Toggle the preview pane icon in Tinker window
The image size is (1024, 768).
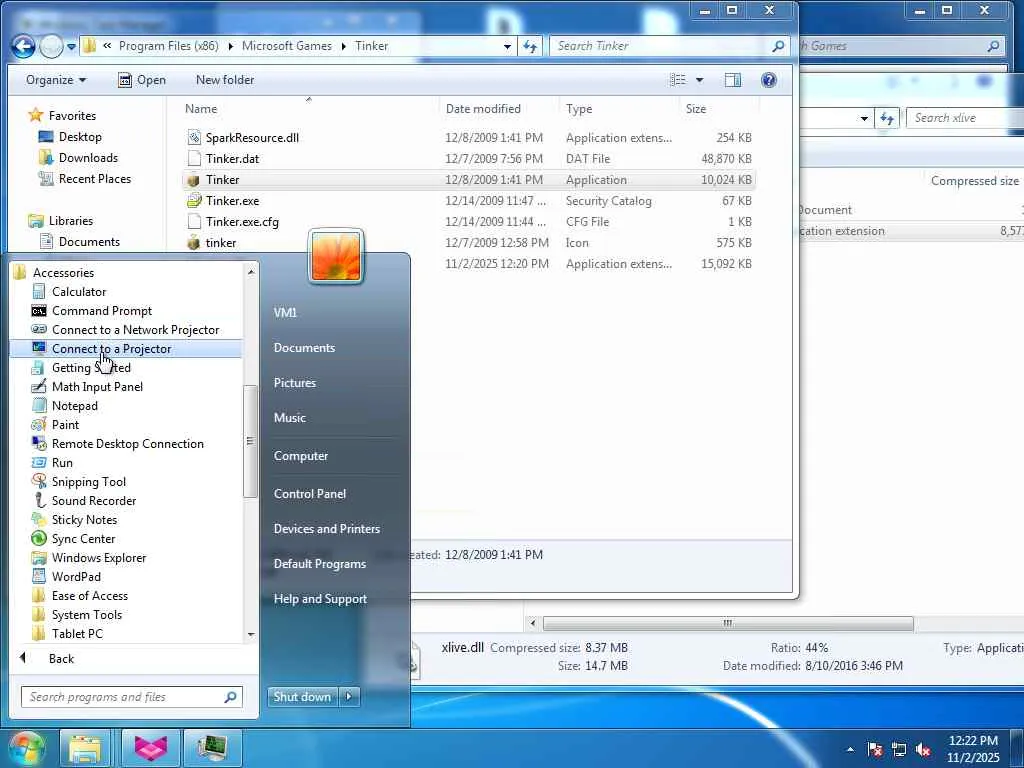pyautogui.click(x=733, y=80)
